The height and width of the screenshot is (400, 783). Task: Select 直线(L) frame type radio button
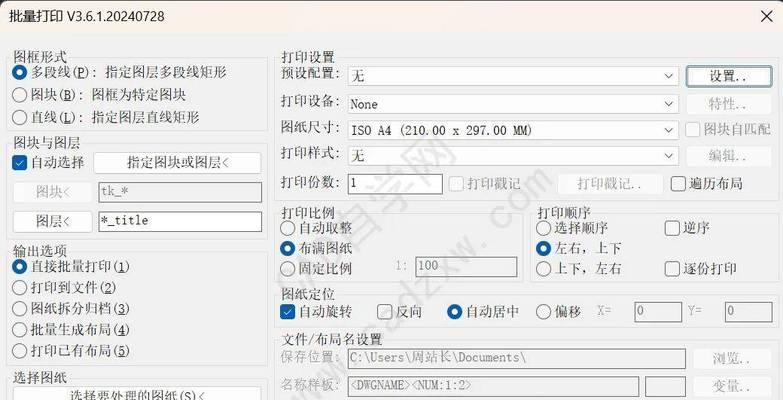coord(19,117)
